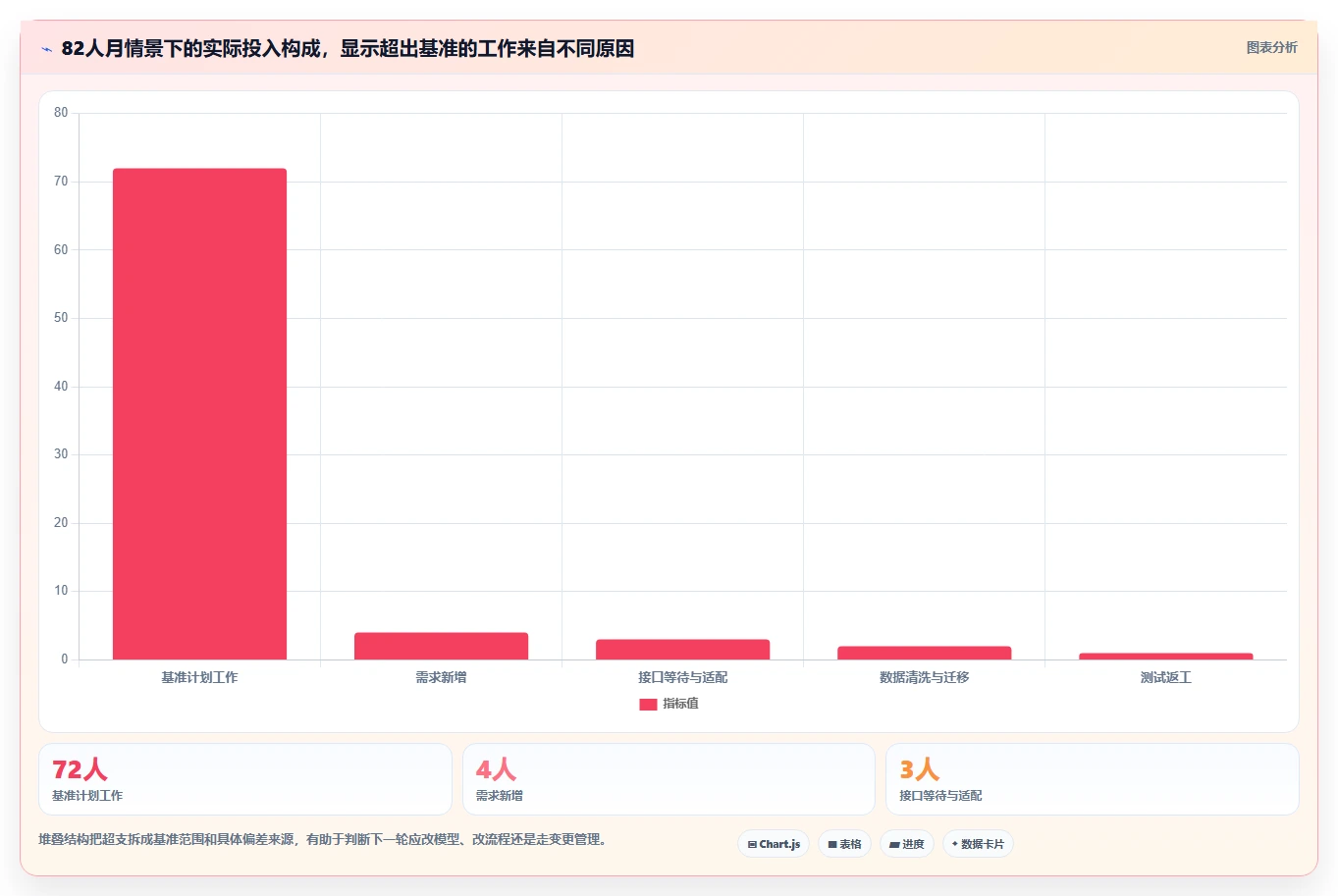The height and width of the screenshot is (896, 1338).
Task: Click the 测试返工 bar
Action: pyautogui.click(x=1165, y=657)
